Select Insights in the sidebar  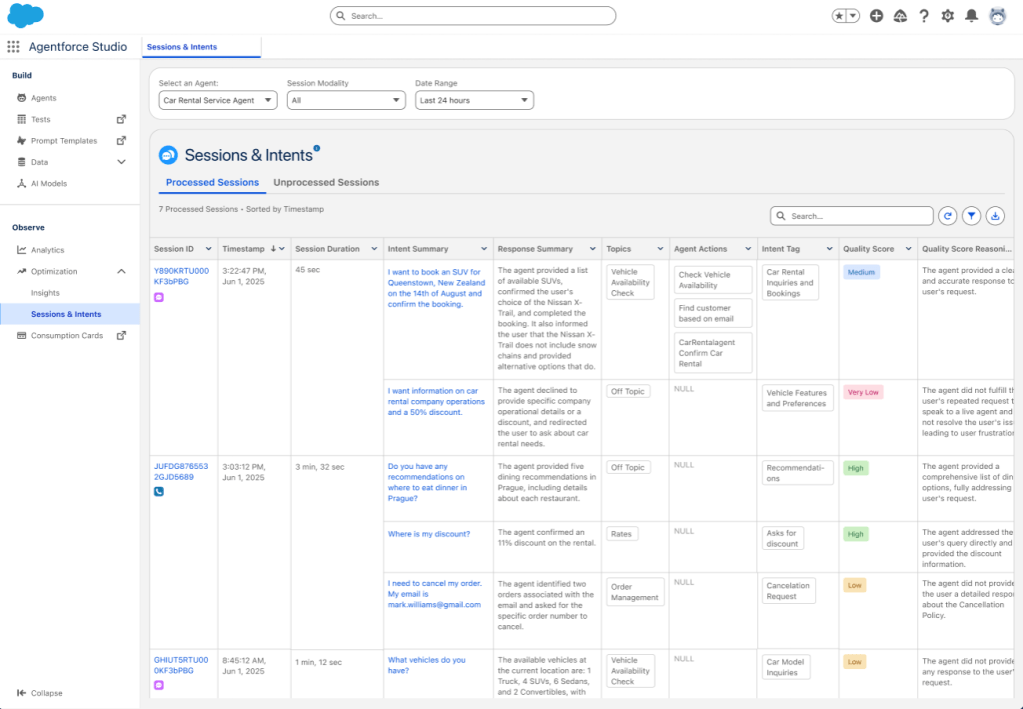(45, 293)
